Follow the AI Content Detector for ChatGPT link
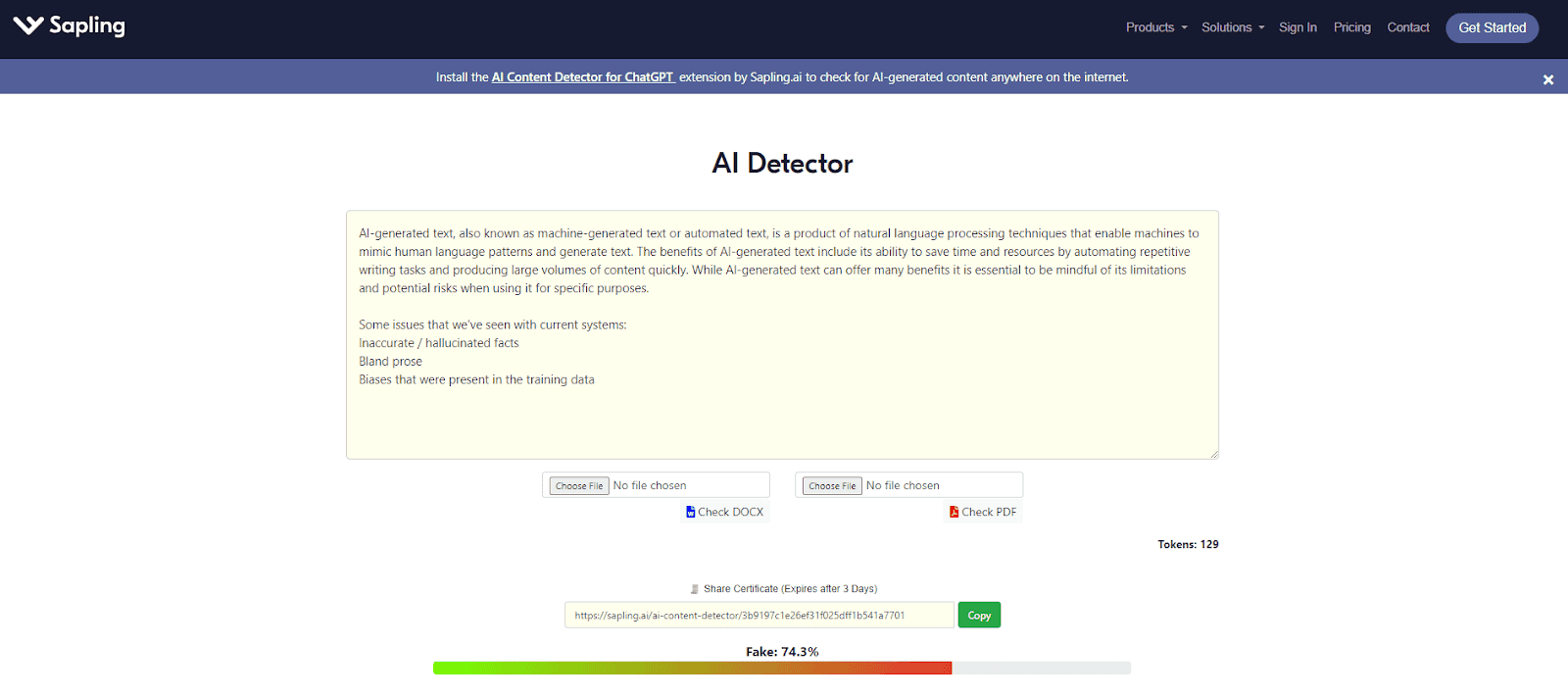This screenshot has width=1568, height=697. click(582, 77)
